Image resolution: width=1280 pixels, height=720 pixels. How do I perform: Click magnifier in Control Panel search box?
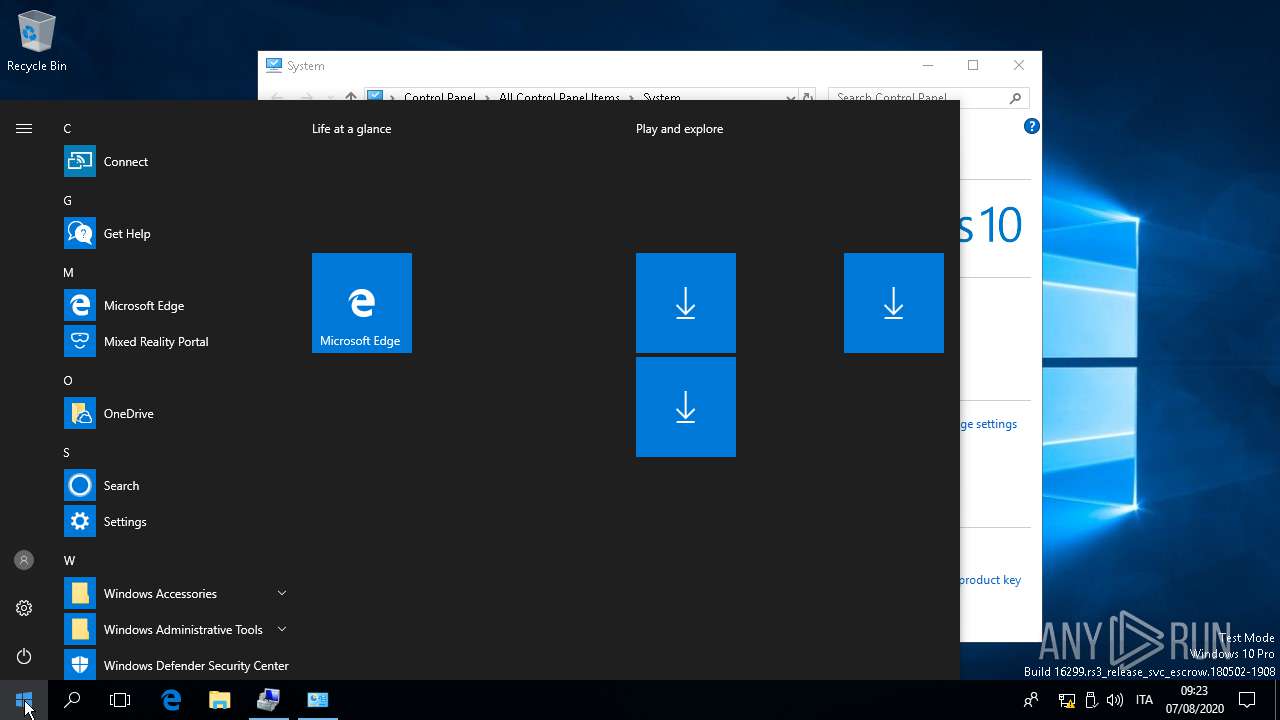tap(1016, 97)
